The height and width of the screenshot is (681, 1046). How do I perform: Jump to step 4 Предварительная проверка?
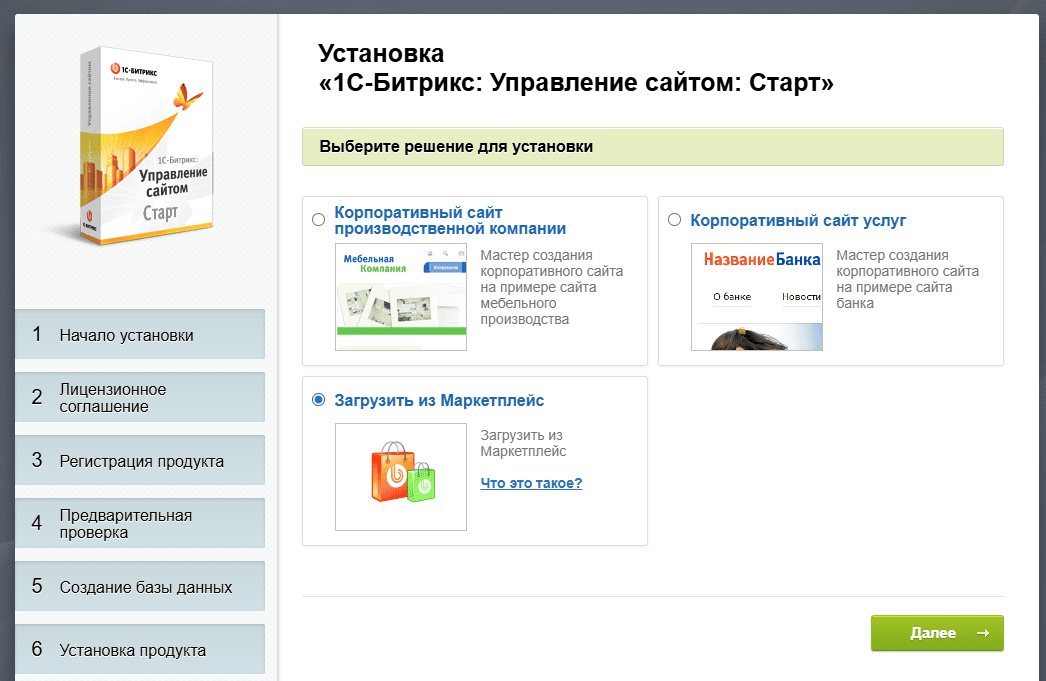click(x=140, y=523)
